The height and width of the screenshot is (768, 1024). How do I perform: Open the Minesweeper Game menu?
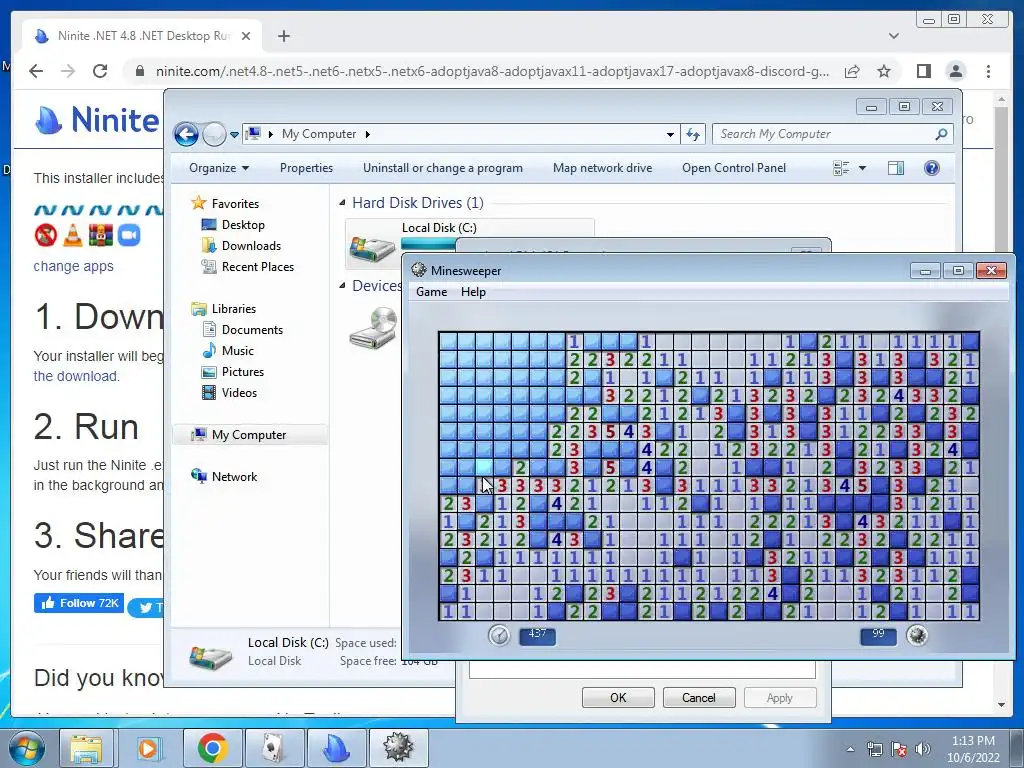tap(432, 292)
